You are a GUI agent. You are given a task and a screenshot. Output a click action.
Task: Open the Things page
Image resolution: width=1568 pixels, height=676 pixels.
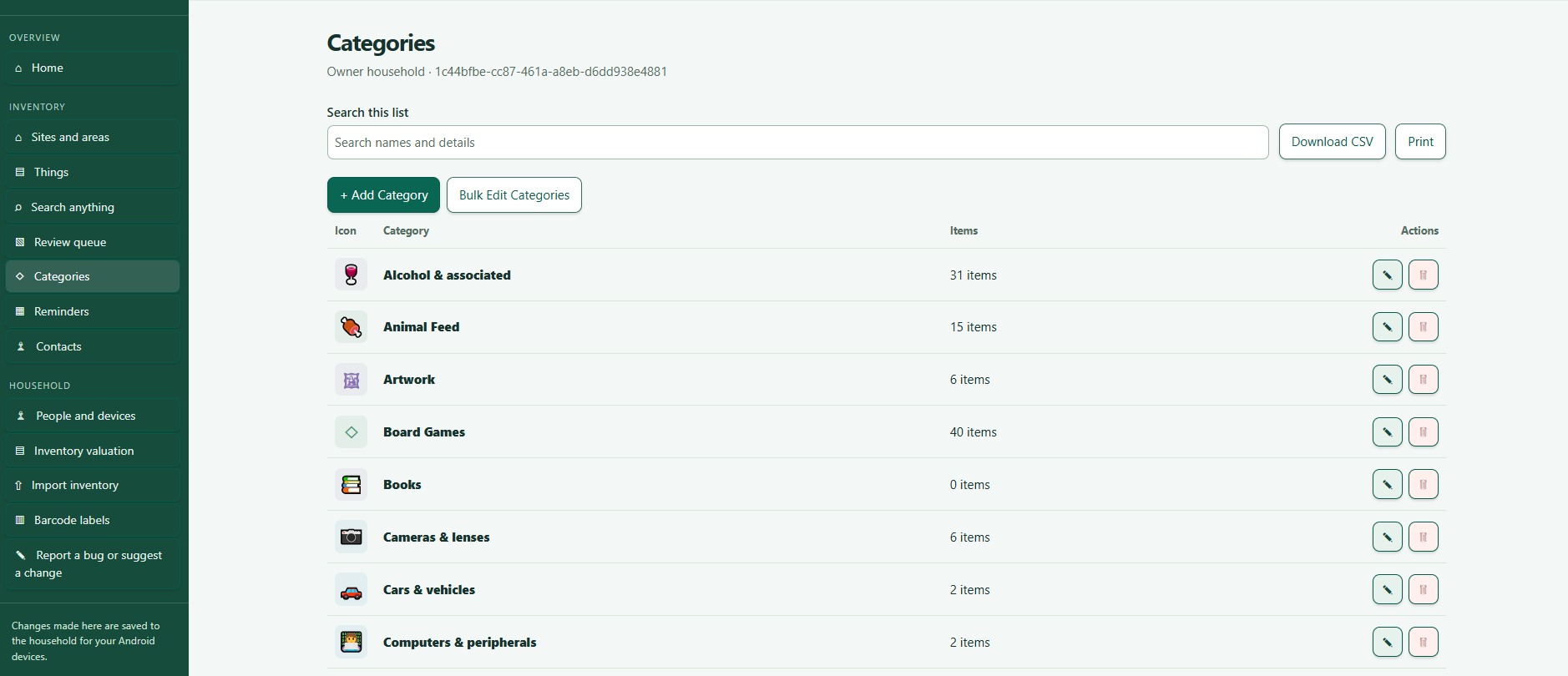click(x=93, y=172)
